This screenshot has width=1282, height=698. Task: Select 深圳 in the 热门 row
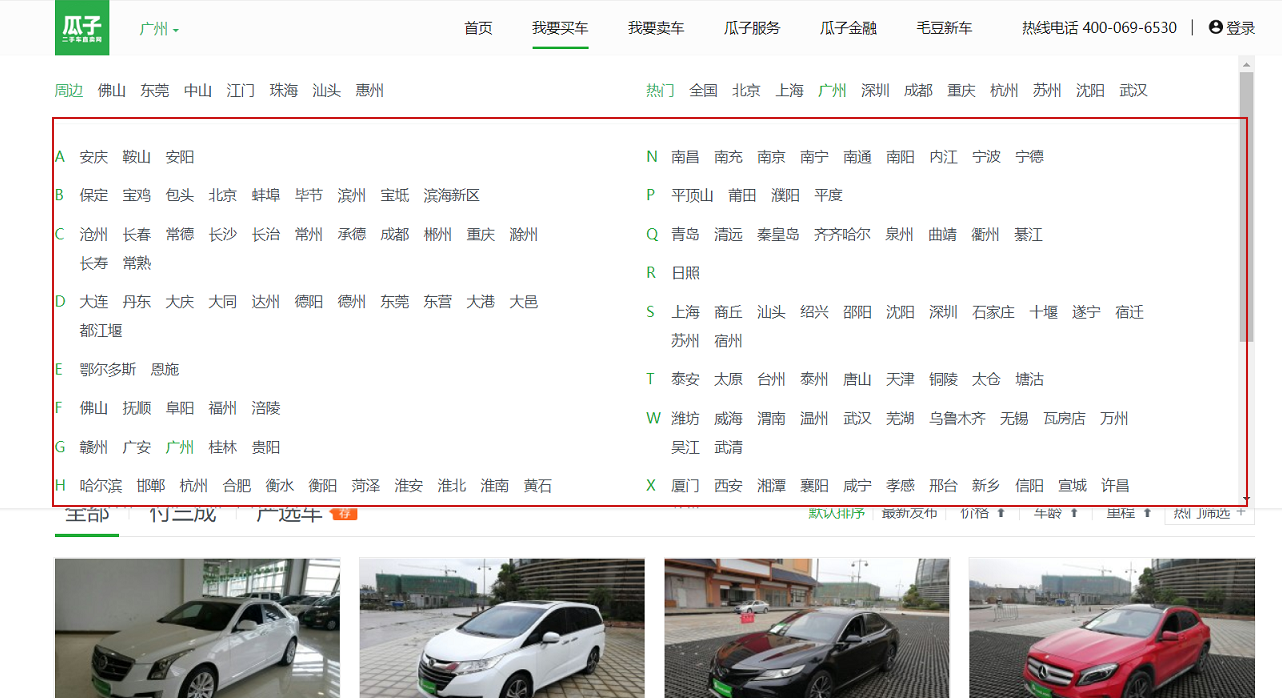(x=875, y=90)
